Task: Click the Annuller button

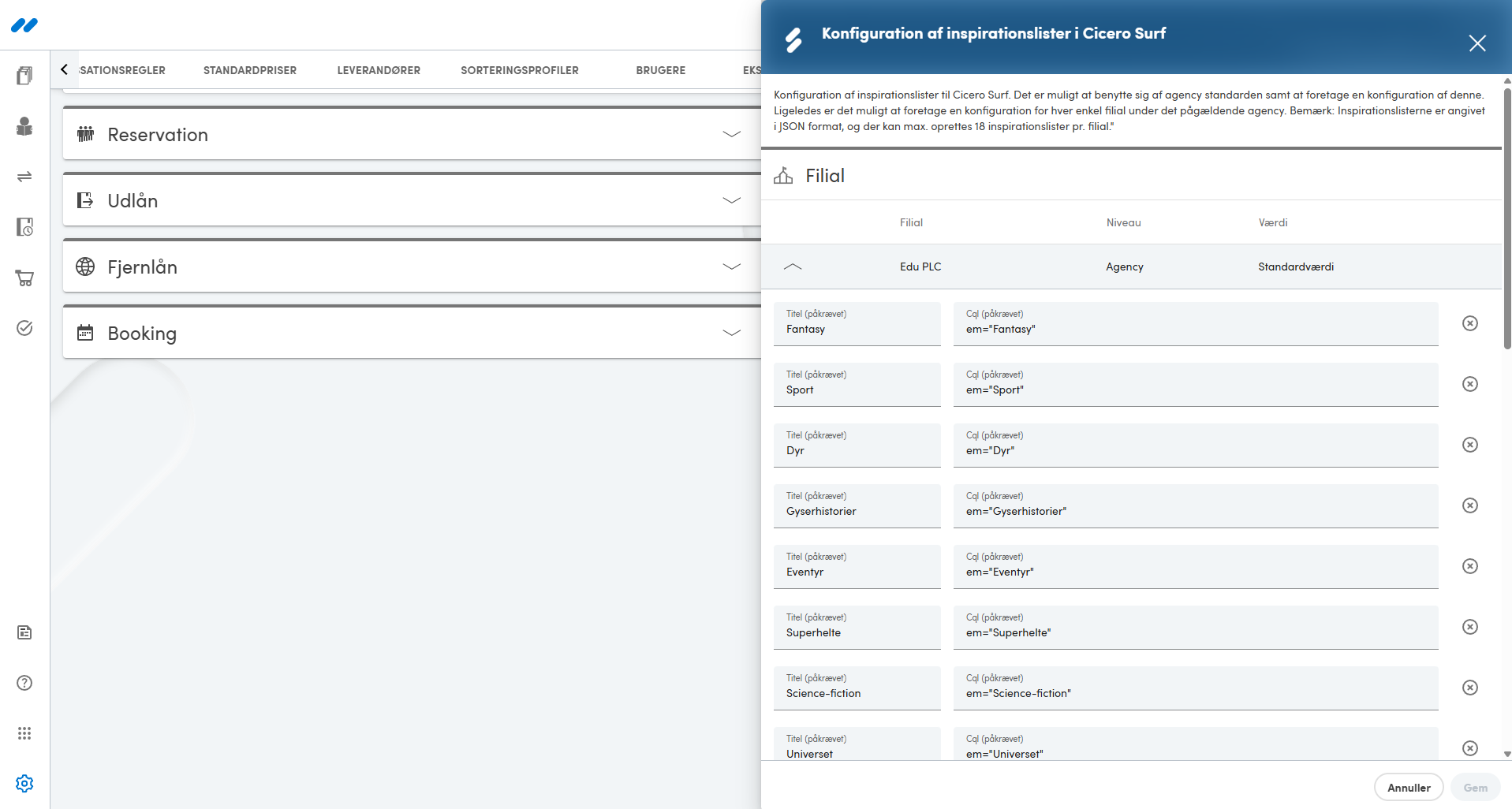Action: (x=1409, y=788)
